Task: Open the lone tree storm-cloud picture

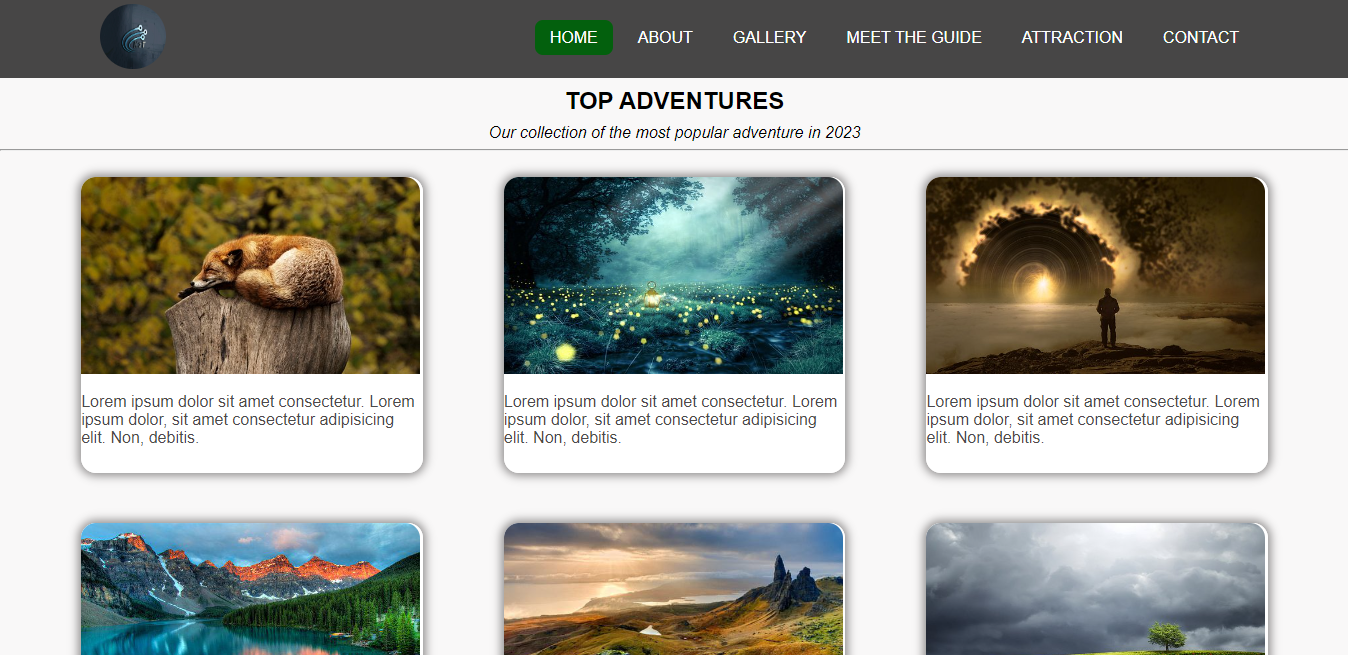Action: [1095, 589]
